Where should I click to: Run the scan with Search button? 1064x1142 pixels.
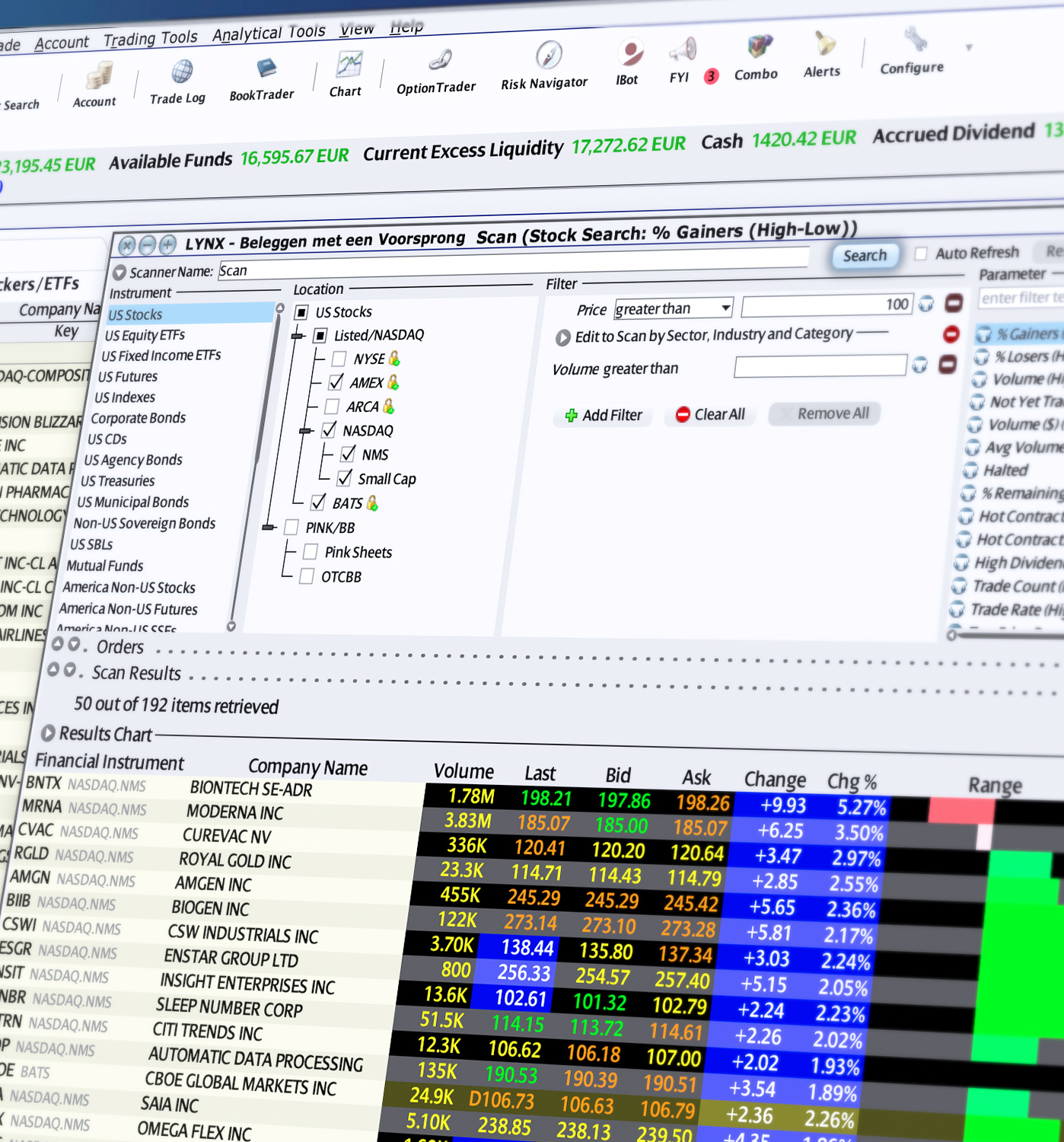pyautogui.click(x=865, y=256)
